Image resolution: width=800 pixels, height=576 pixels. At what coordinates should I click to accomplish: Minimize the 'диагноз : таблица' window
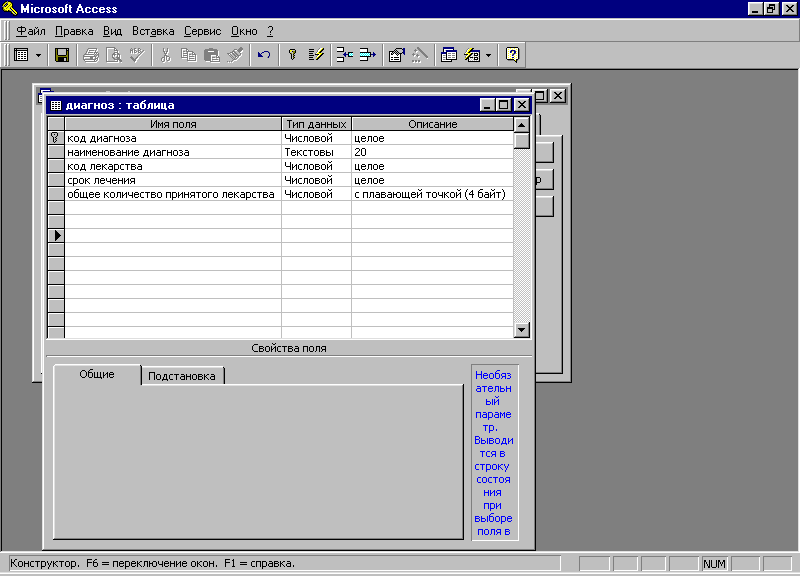tap(487, 105)
